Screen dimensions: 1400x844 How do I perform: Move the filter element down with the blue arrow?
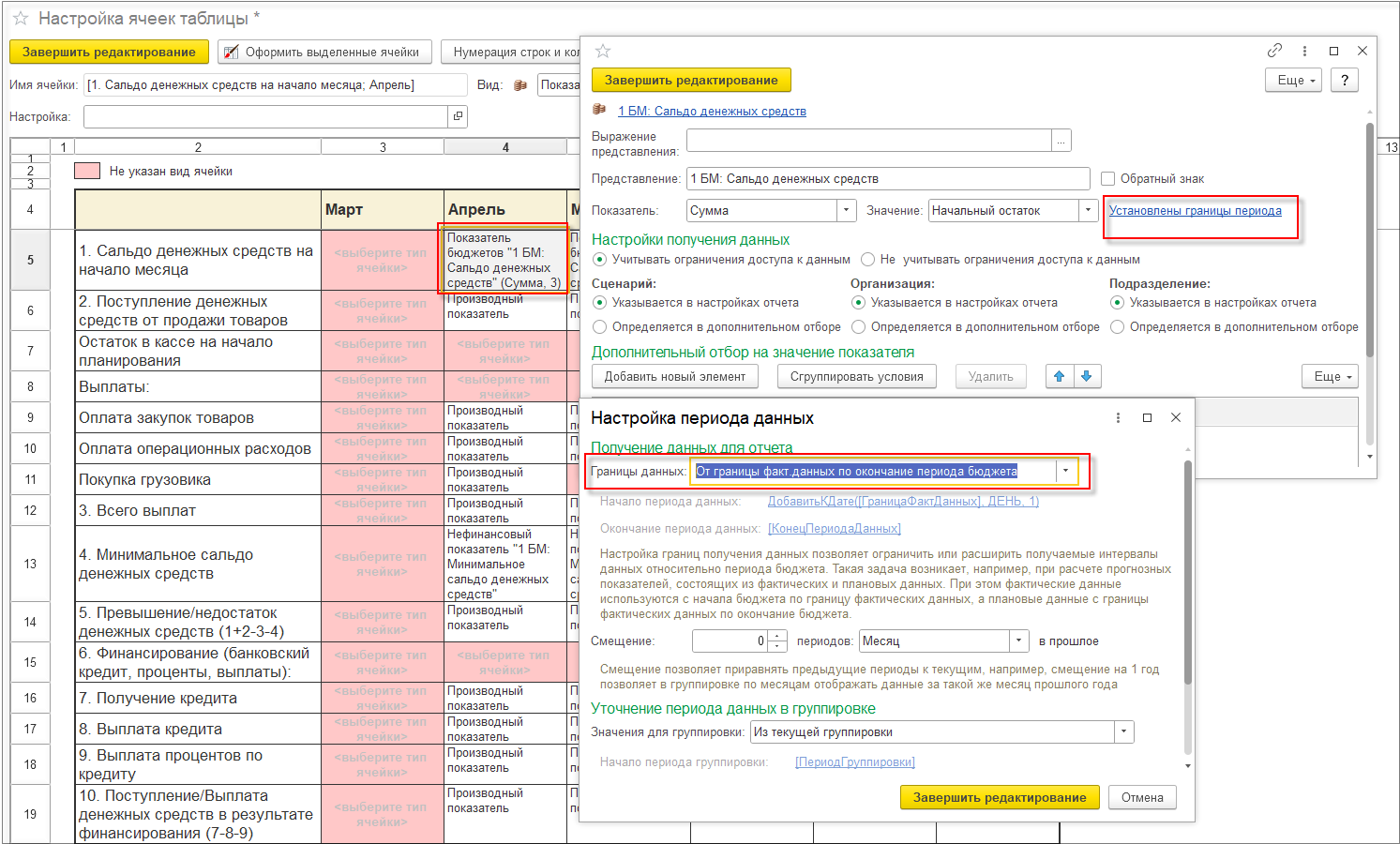[1087, 376]
